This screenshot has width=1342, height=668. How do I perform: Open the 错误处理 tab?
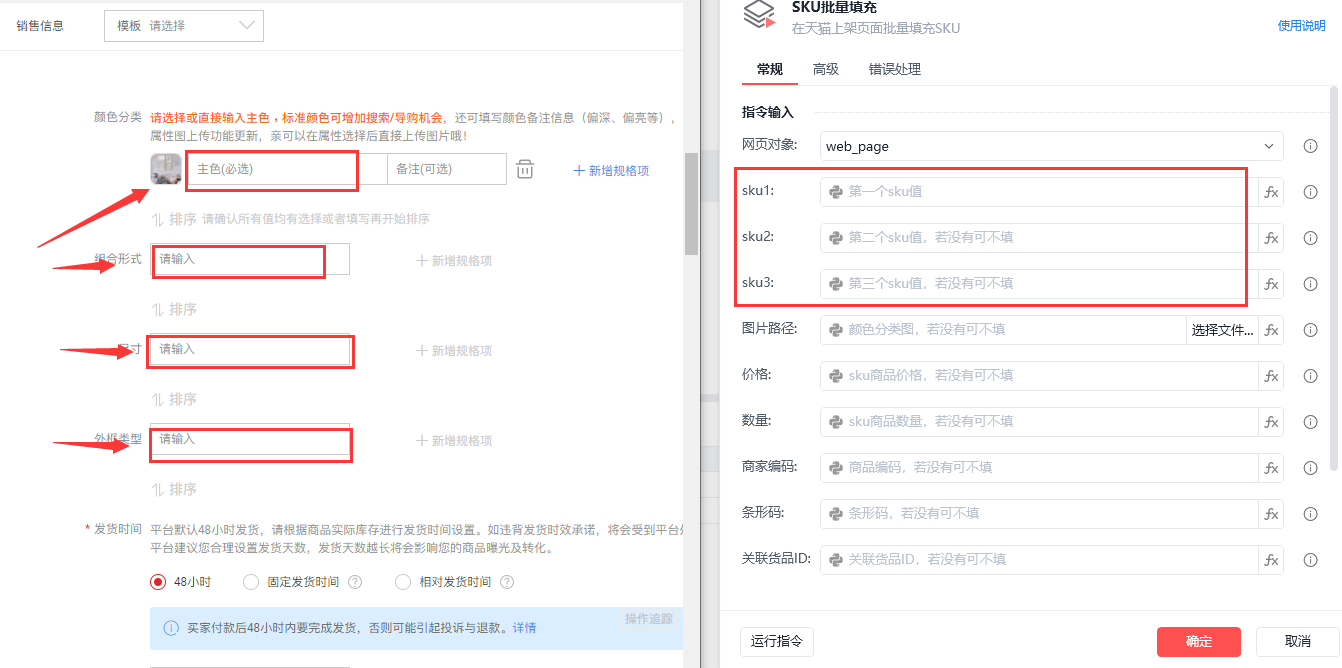point(895,69)
